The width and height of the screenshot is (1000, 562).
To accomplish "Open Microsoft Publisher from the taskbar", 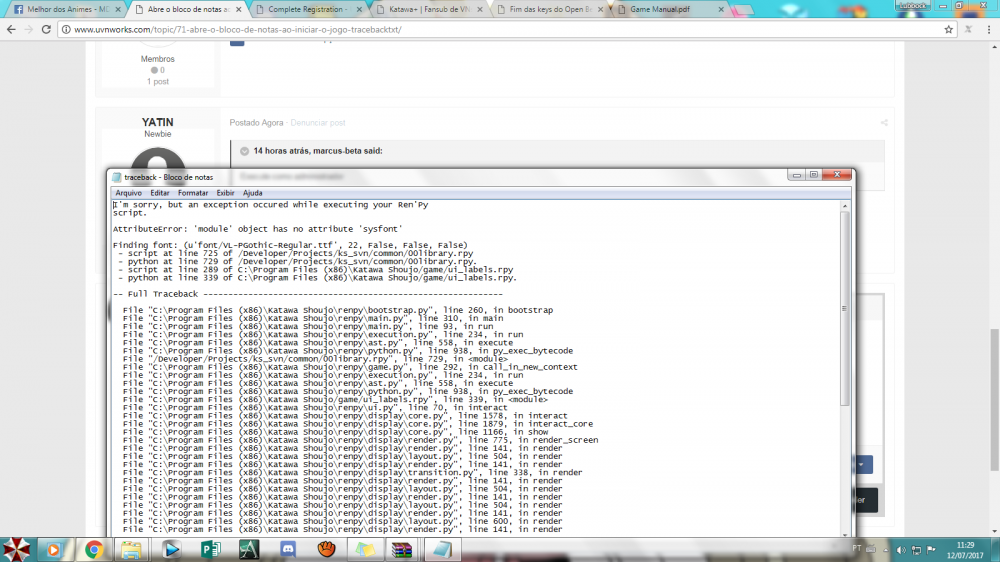I will pyautogui.click(x=210, y=549).
